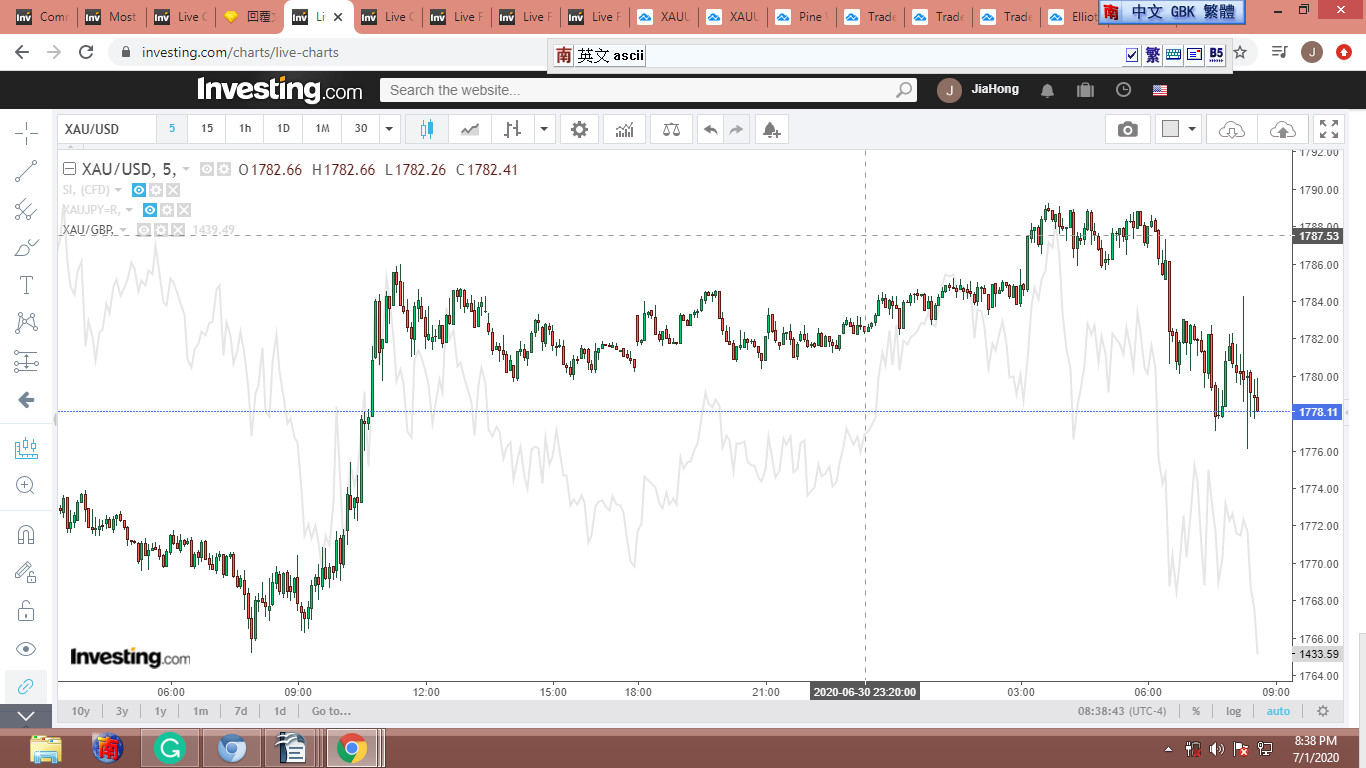The width and height of the screenshot is (1366, 768).
Task: Switch to the 15 minute interval
Action: click(x=207, y=128)
